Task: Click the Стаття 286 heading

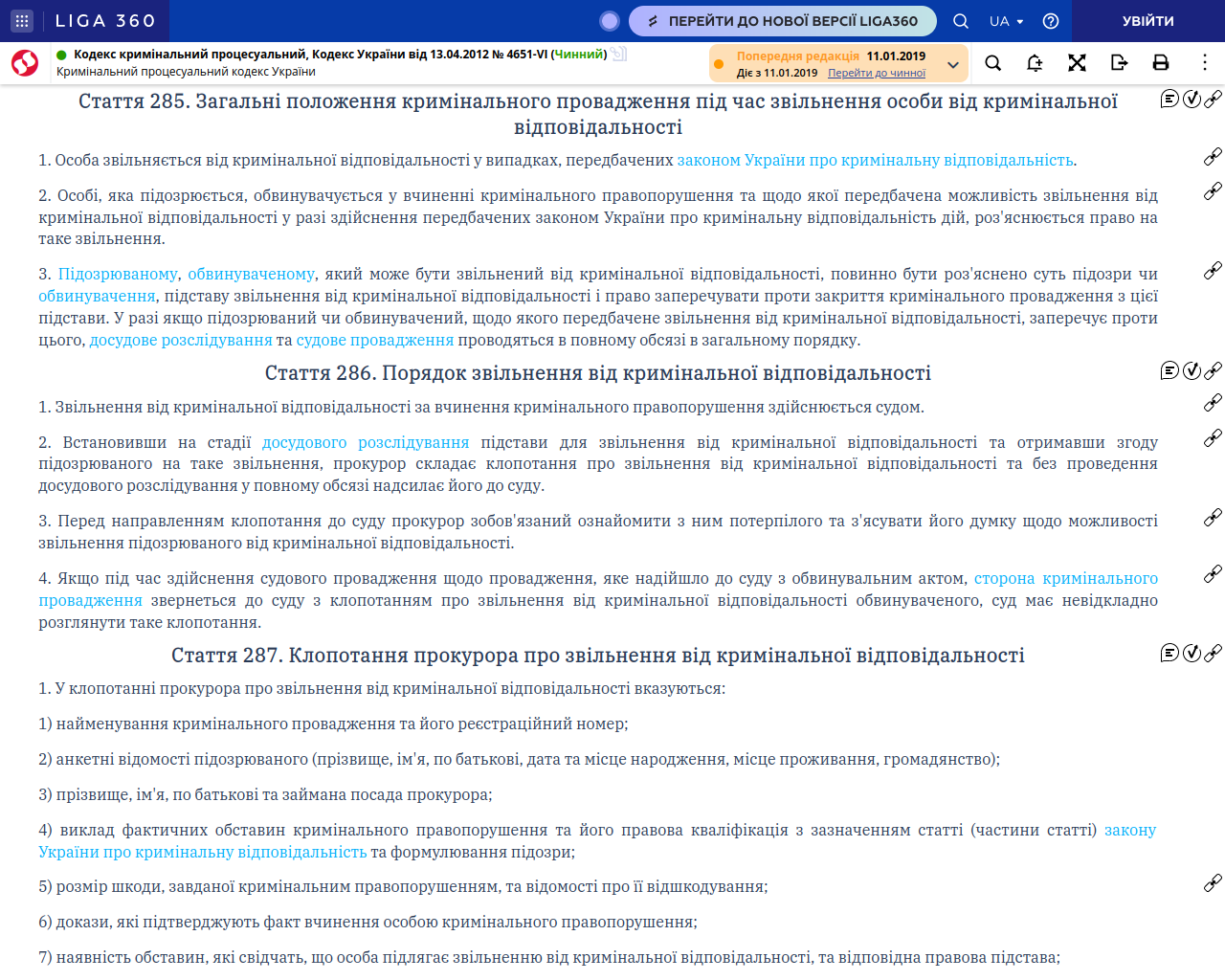Action: (x=598, y=373)
